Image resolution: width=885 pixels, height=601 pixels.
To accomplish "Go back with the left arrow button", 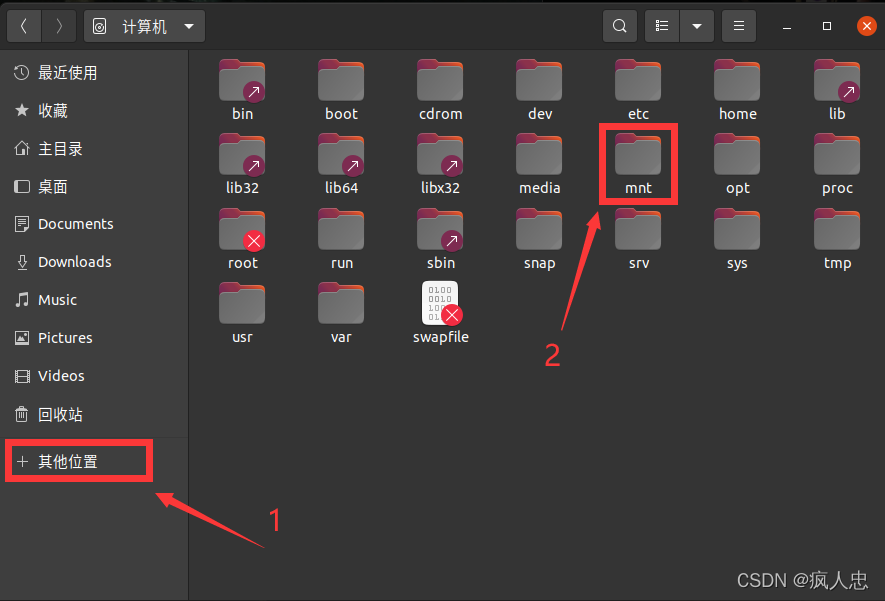I will pos(24,26).
